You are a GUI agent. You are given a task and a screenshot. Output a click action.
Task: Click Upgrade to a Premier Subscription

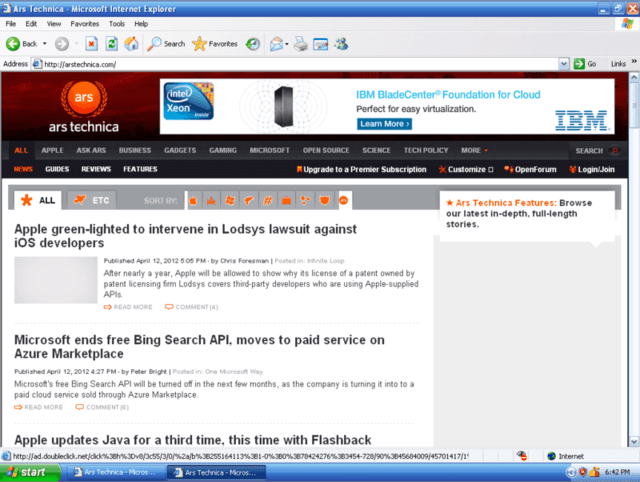pyautogui.click(x=362, y=169)
